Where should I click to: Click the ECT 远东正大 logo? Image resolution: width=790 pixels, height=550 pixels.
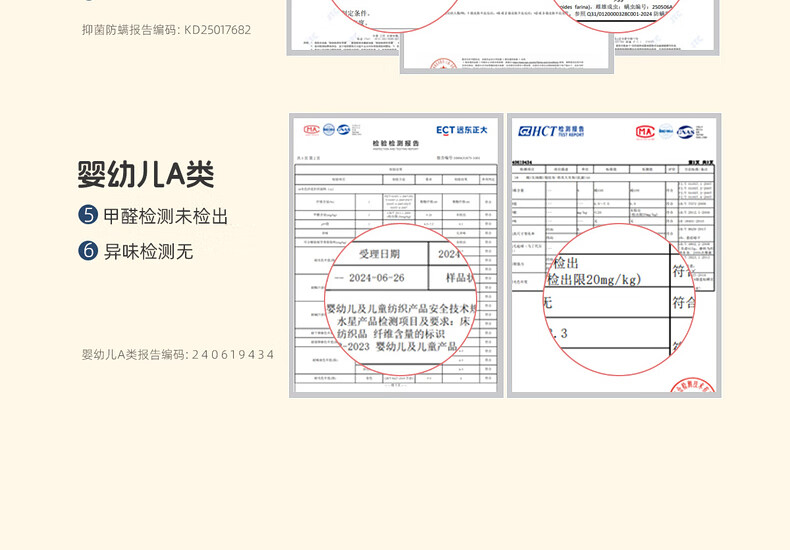pyautogui.click(x=462, y=130)
